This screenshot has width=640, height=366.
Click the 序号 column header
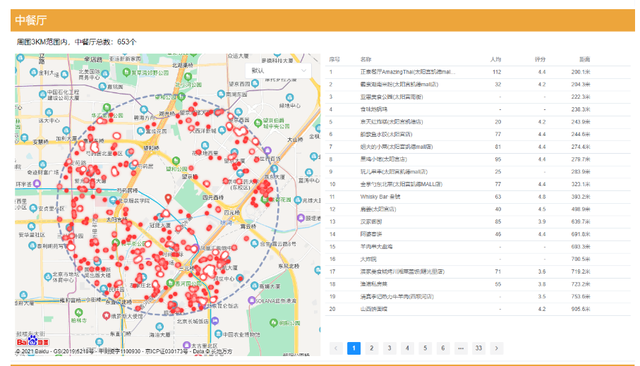point(334,60)
